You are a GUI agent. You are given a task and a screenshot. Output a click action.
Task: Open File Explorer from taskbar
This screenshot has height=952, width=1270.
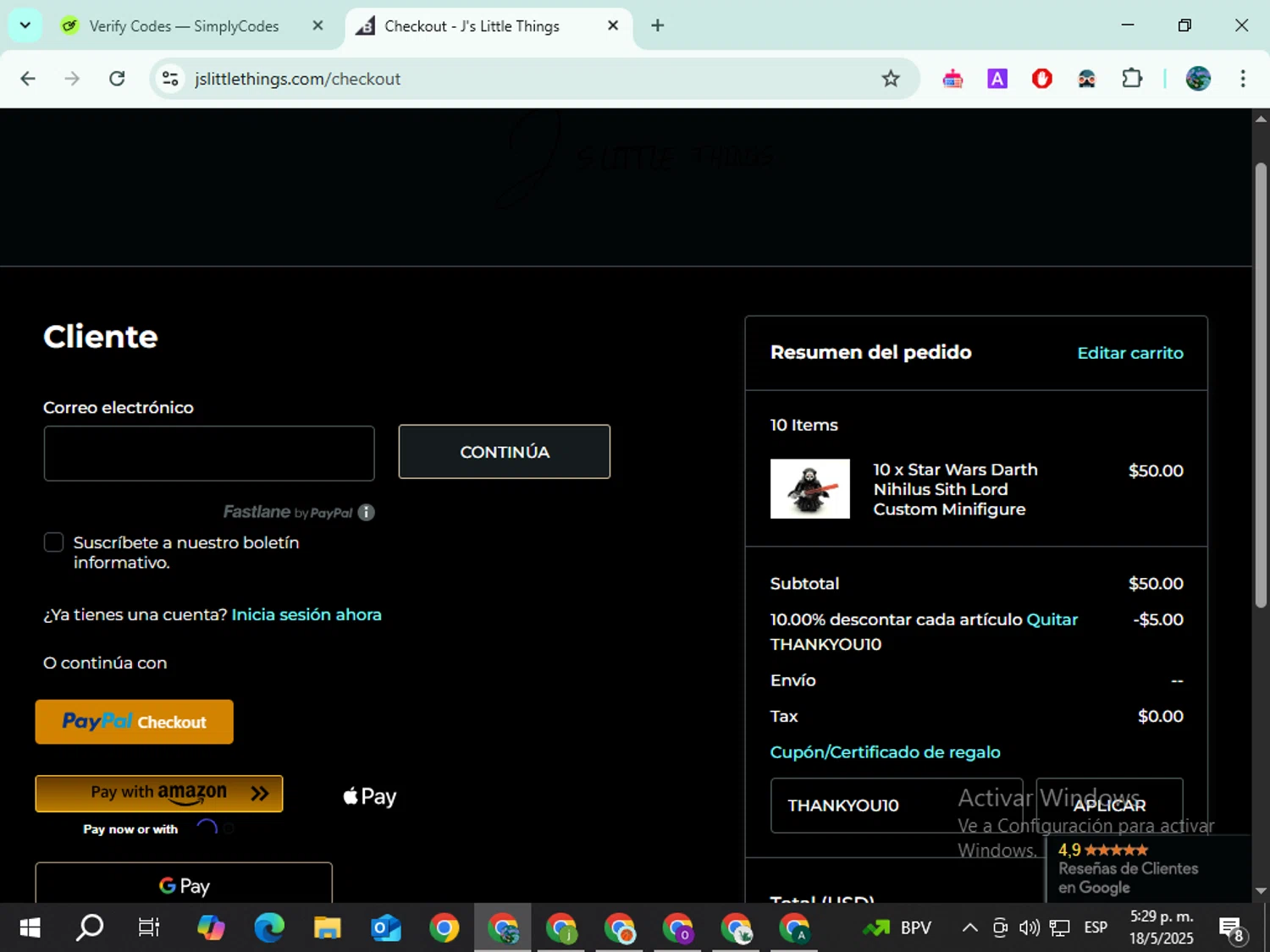327,928
